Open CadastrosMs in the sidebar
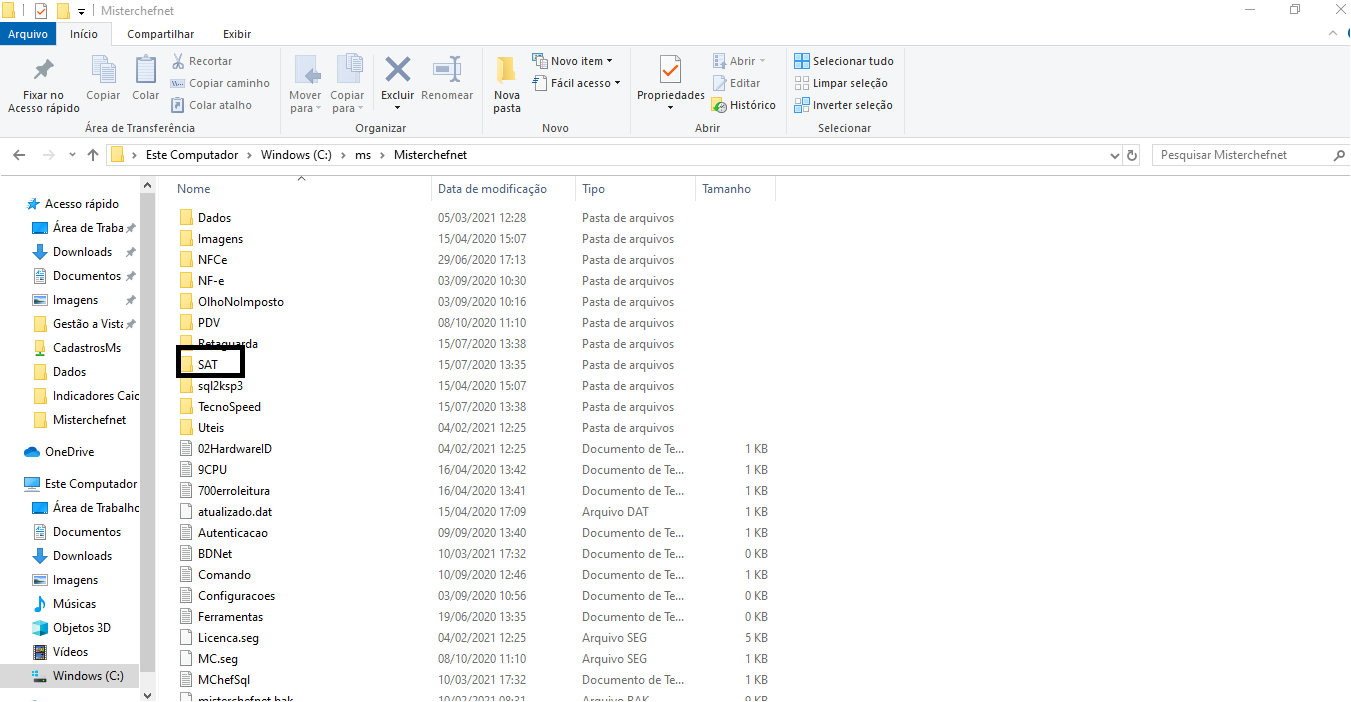The height and width of the screenshot is (702, 1351). [86, 348]
